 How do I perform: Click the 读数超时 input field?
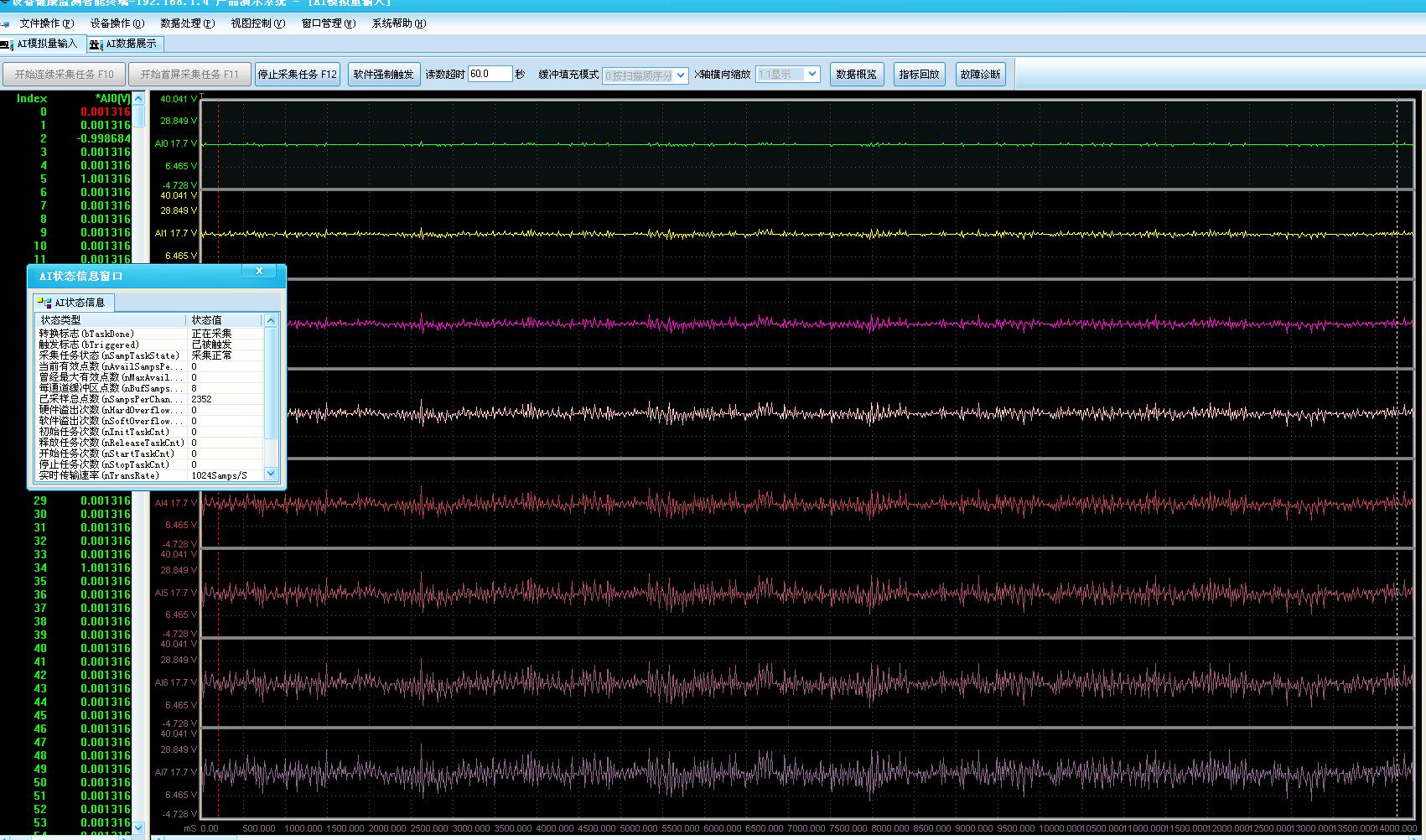point(490,75)
